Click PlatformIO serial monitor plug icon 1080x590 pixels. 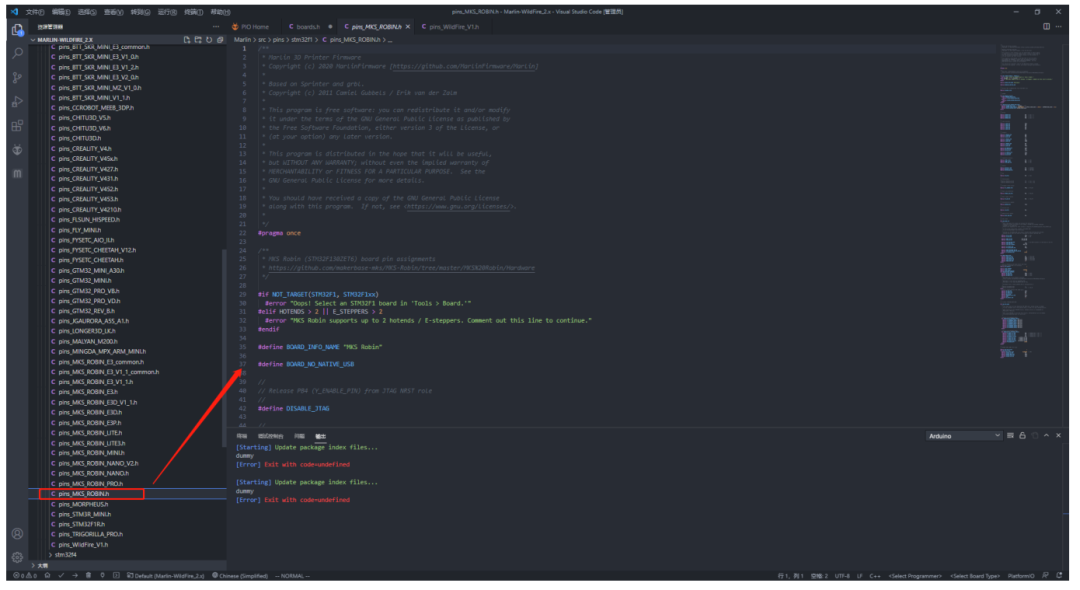tap(103, 576)
